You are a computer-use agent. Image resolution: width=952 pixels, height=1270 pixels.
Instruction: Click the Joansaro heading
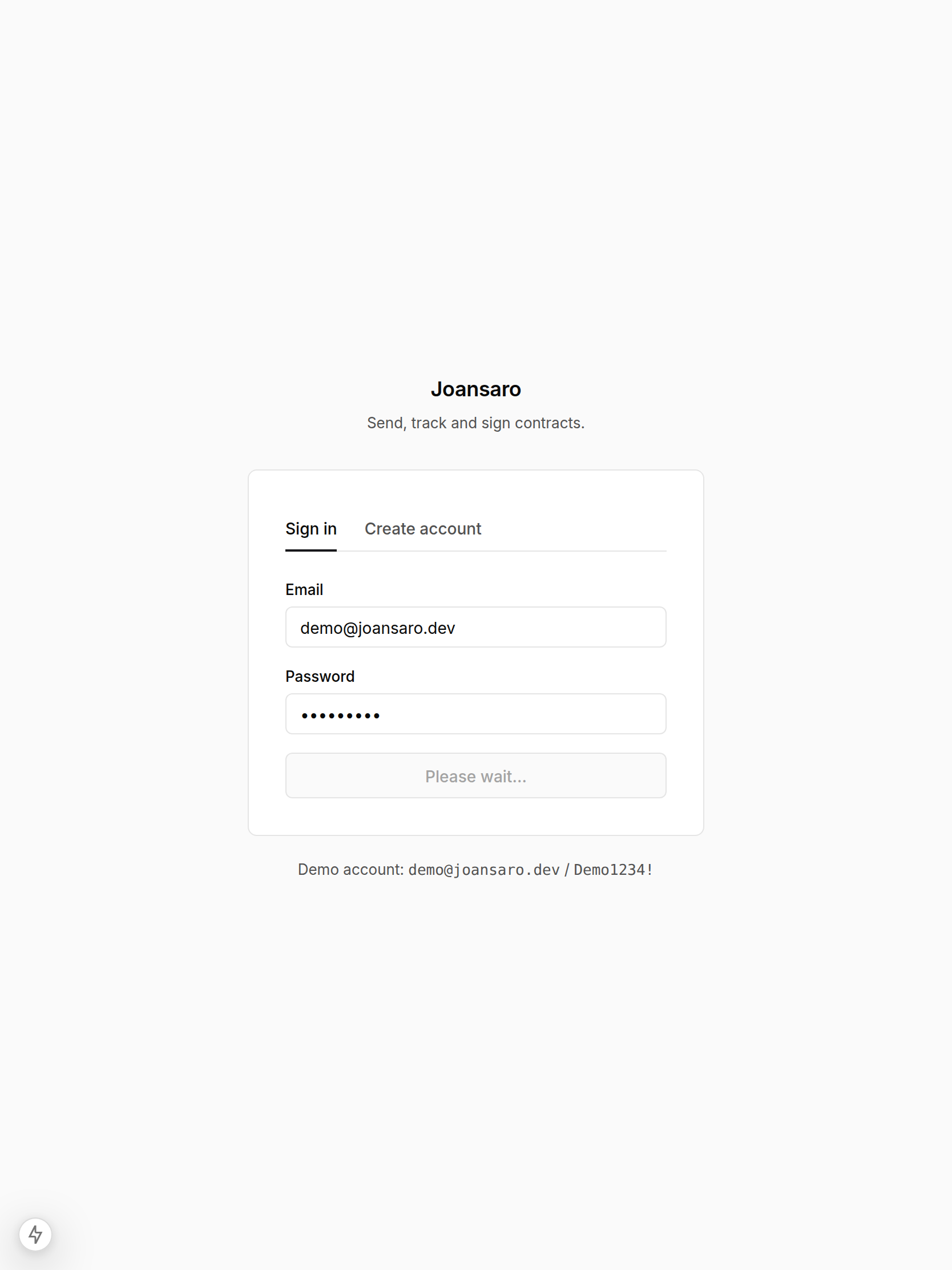475,389
